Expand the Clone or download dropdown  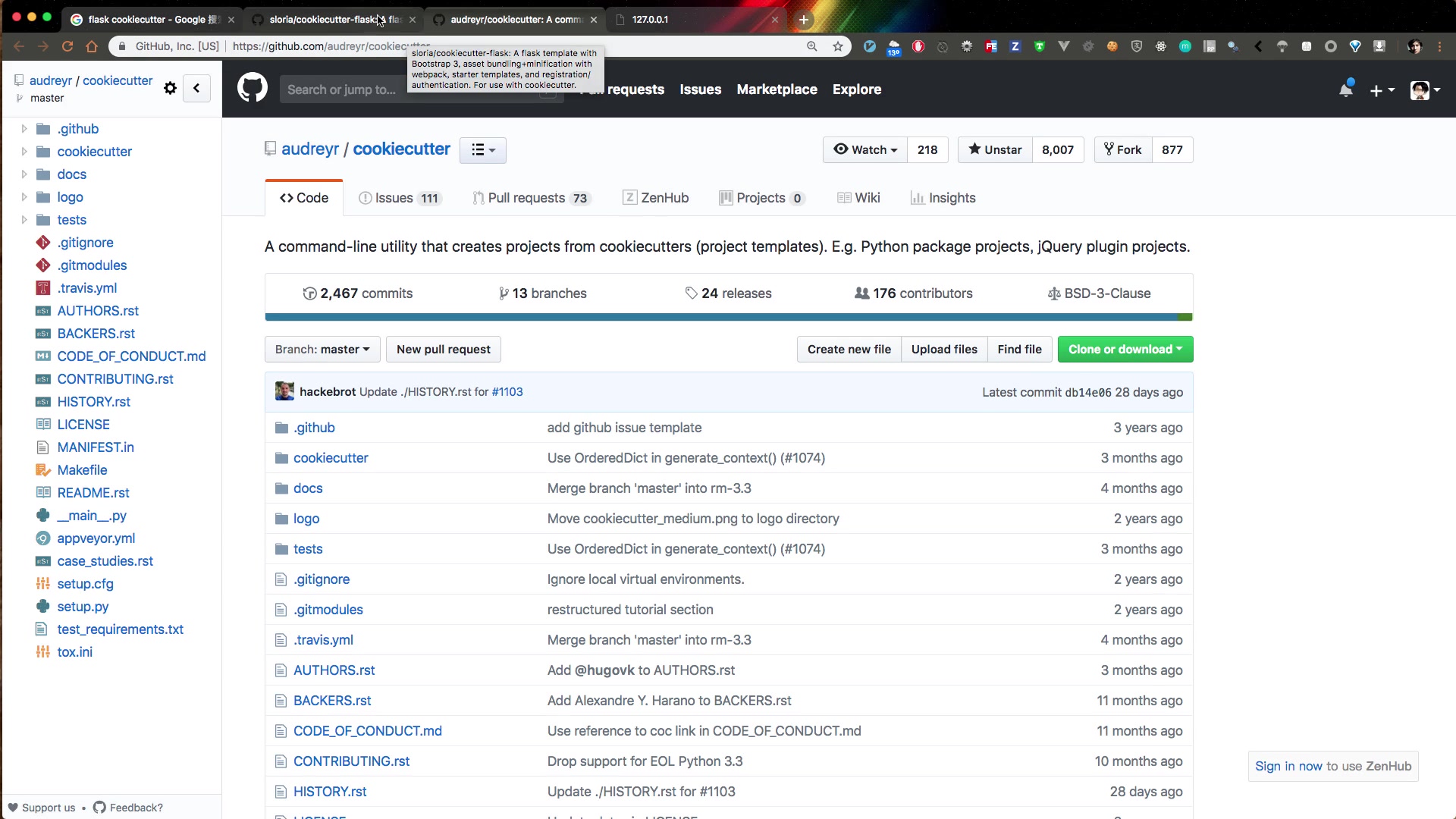click(x=1124, y=349)
